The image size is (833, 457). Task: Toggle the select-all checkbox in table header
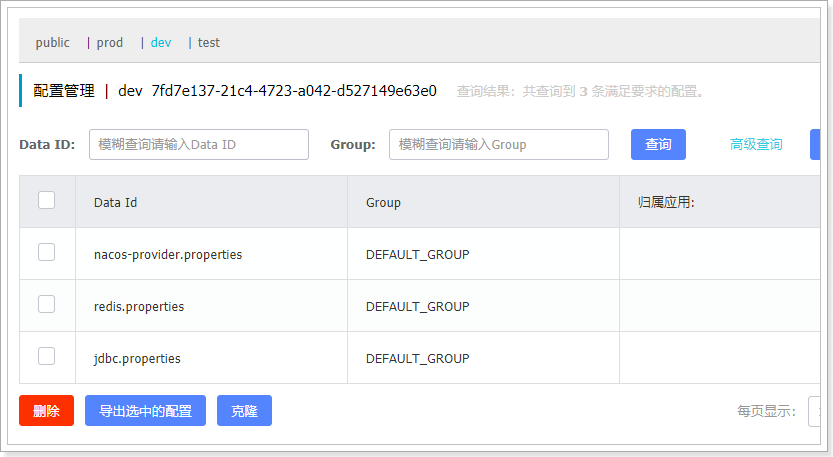click(47, 200)
